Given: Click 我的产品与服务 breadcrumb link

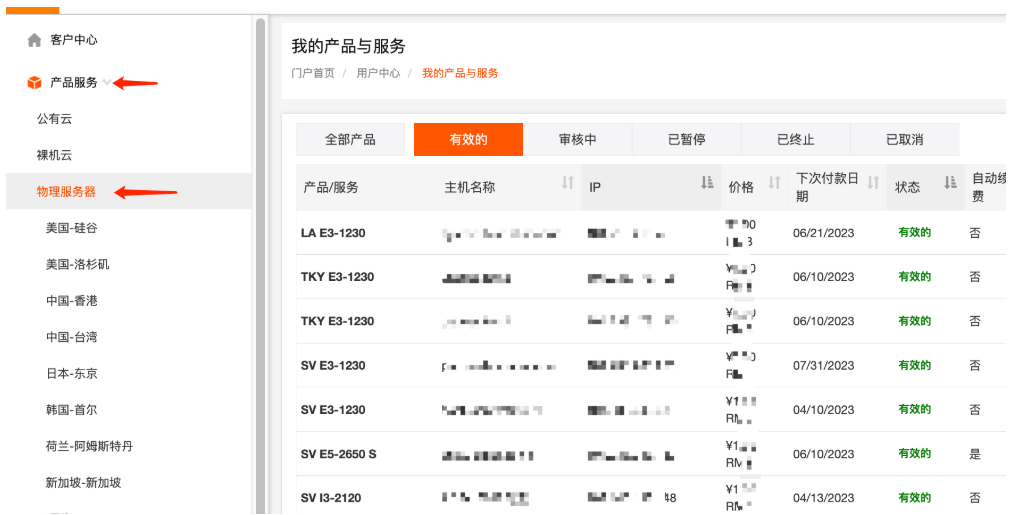Looking at the screenshot, I should [460, 73].
